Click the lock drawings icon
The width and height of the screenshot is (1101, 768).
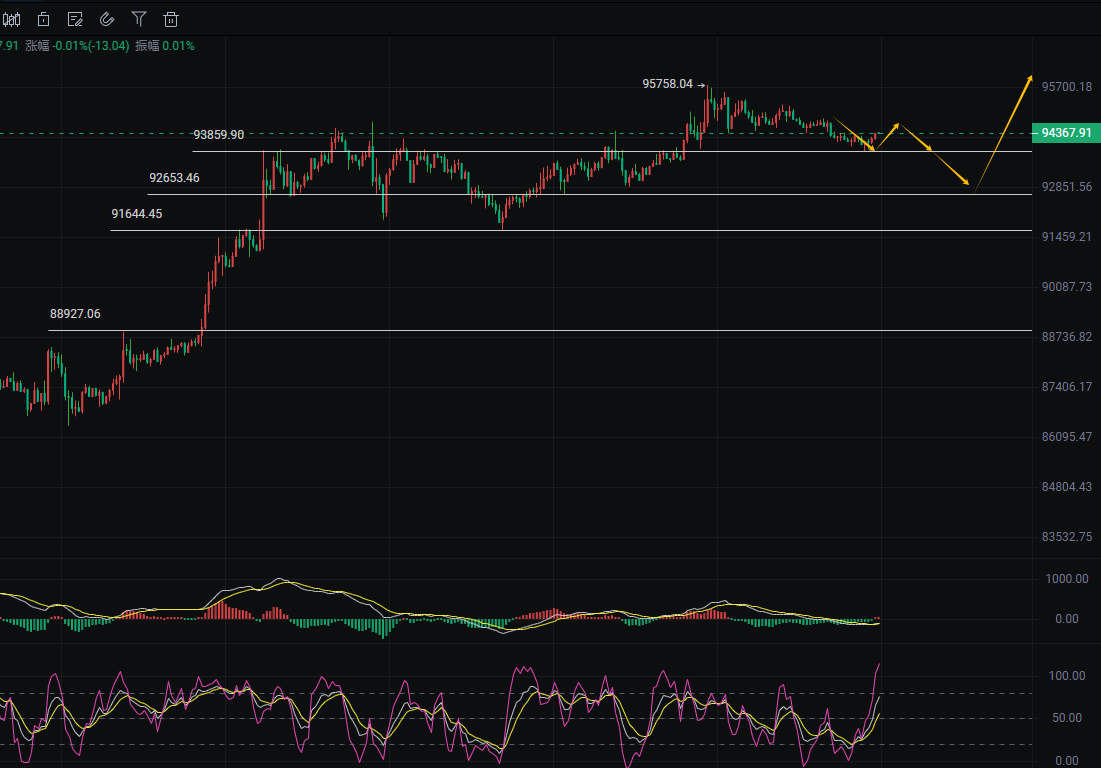coord(43,19)
